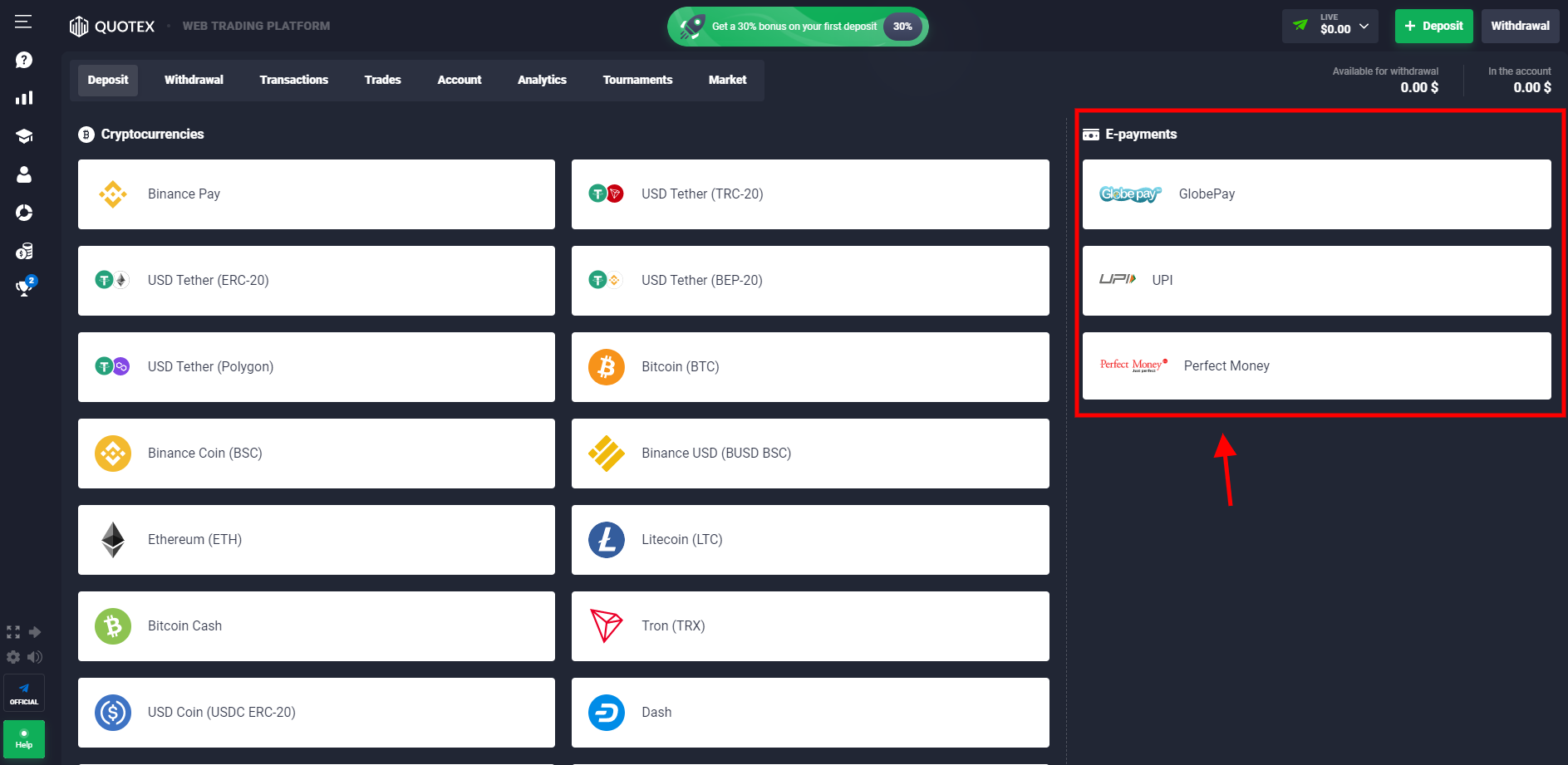
Task: Switch to the Trades tab
Action: (382, 80)
